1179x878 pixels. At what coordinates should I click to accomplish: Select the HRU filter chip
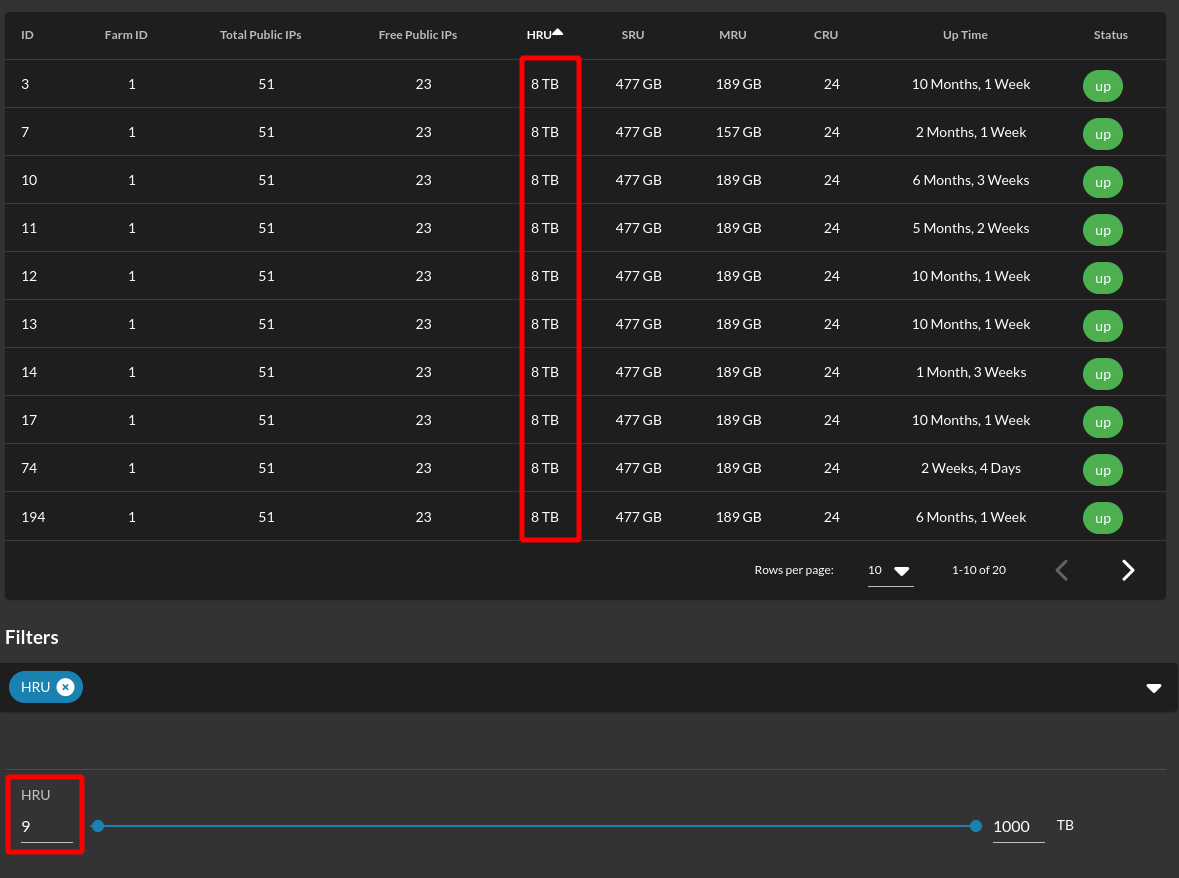point(35,687)
